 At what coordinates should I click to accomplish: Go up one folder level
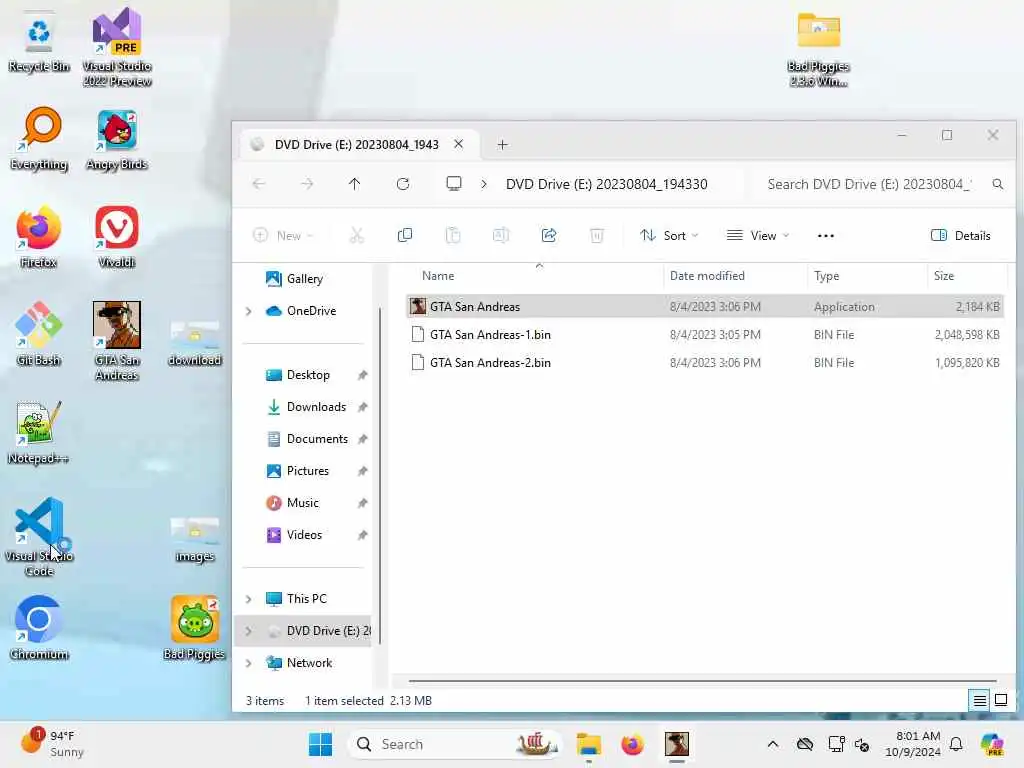355,184
